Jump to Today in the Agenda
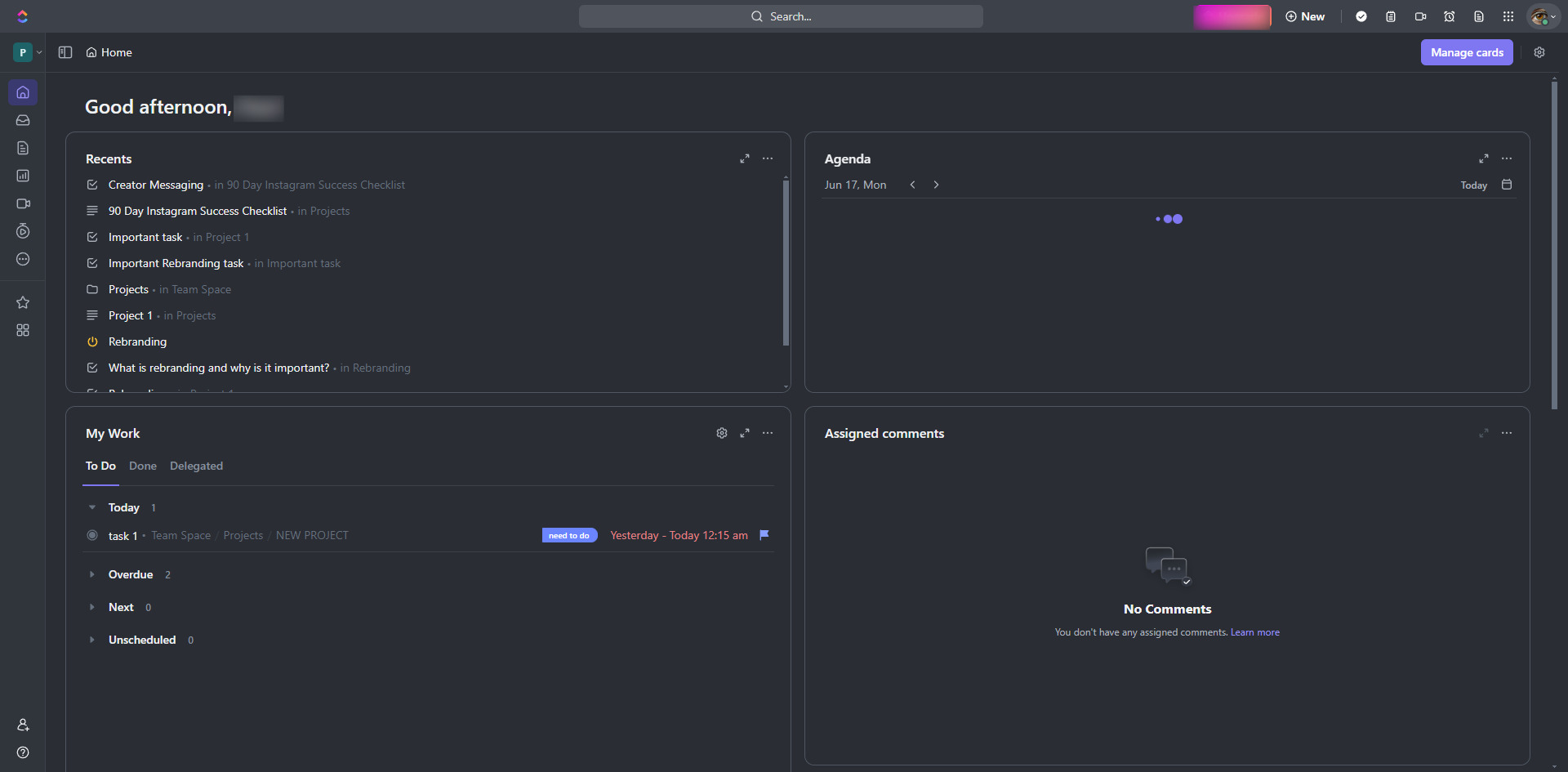Image resolution: width=1568 pixels, height=772 pixels. tap(1473, 185)
